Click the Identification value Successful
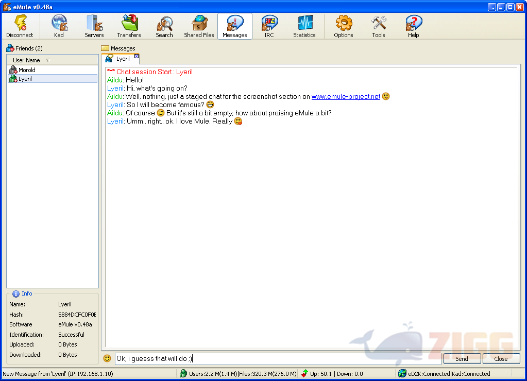 (71, 335)
